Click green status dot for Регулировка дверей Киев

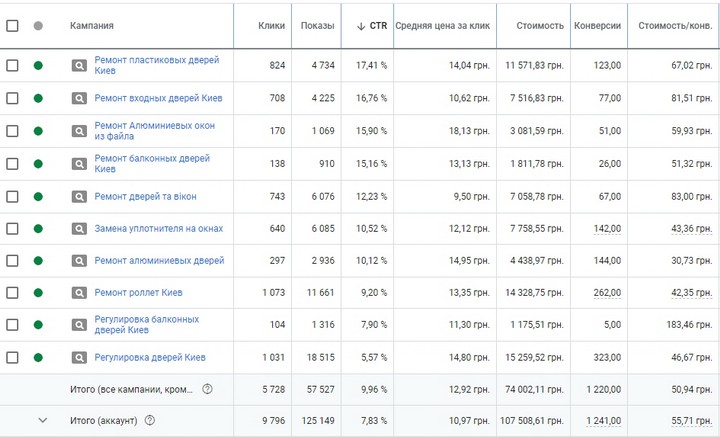[38, 357]
